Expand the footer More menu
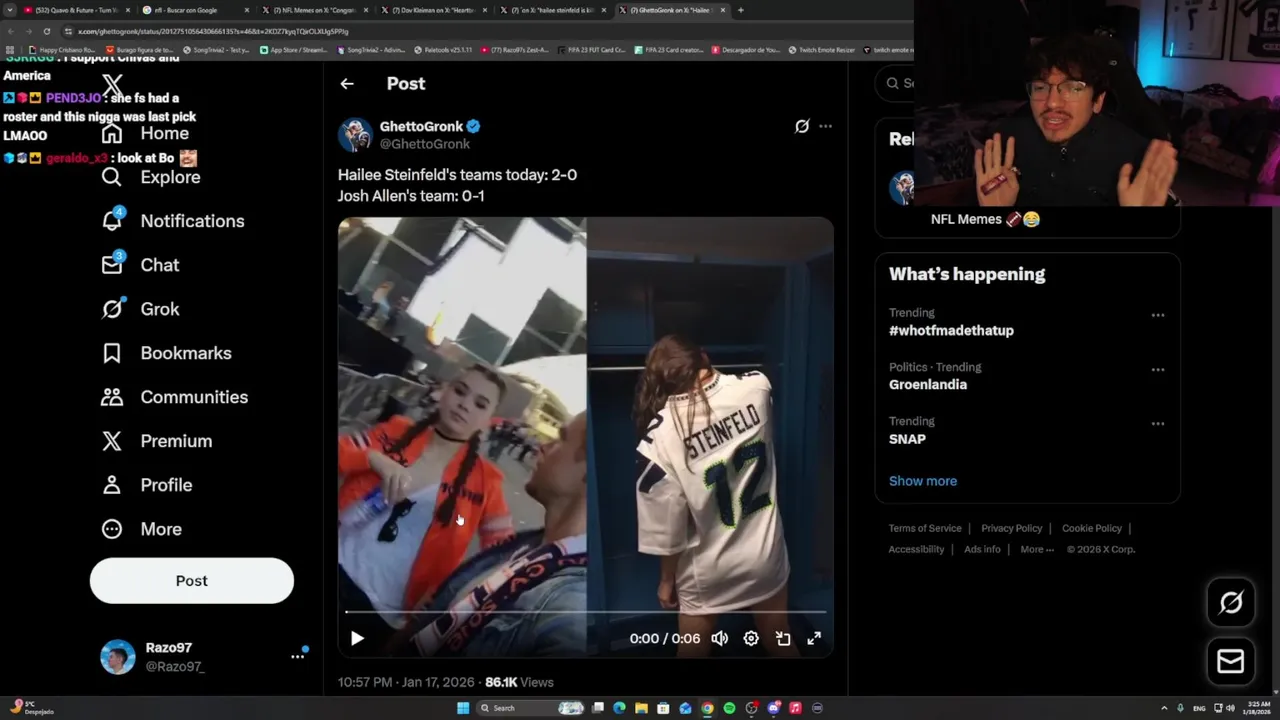The height and width of the screenshot is (720, 1280). (x=1037, y=549)
